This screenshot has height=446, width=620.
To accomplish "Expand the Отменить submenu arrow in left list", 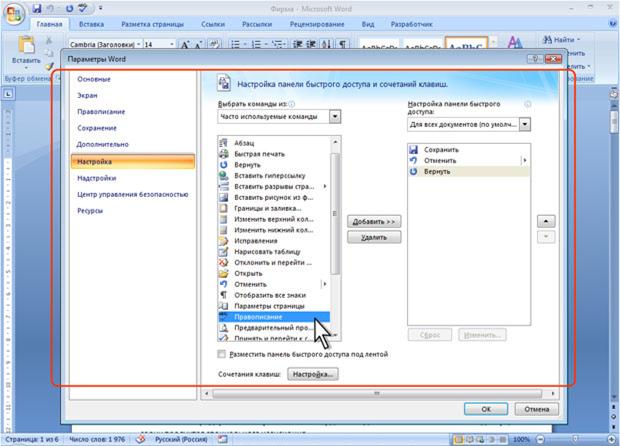I will click(325, 284).
